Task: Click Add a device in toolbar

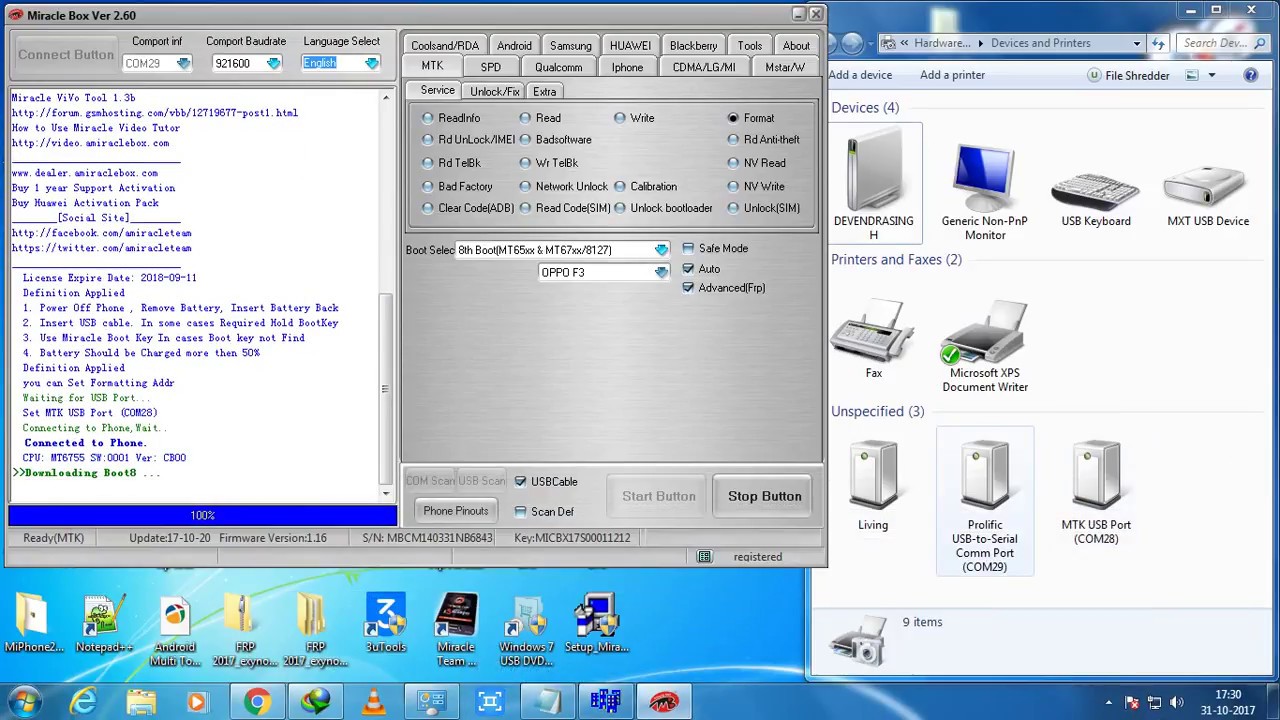Action: point(860,75)
